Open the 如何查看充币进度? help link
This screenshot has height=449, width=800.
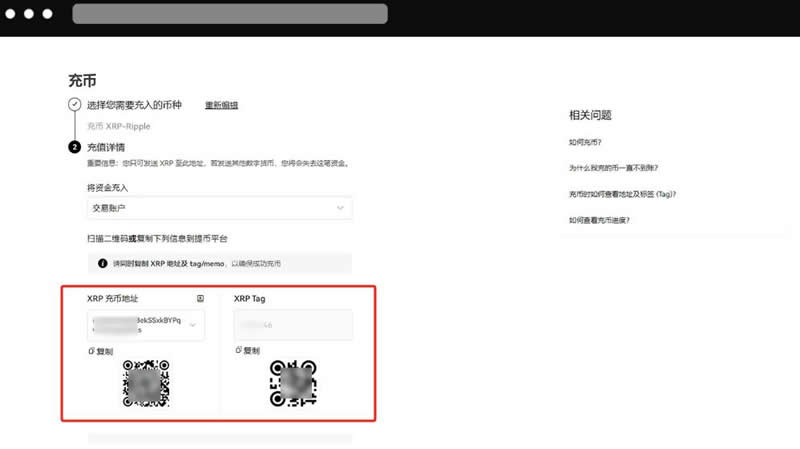click(598, 219)
